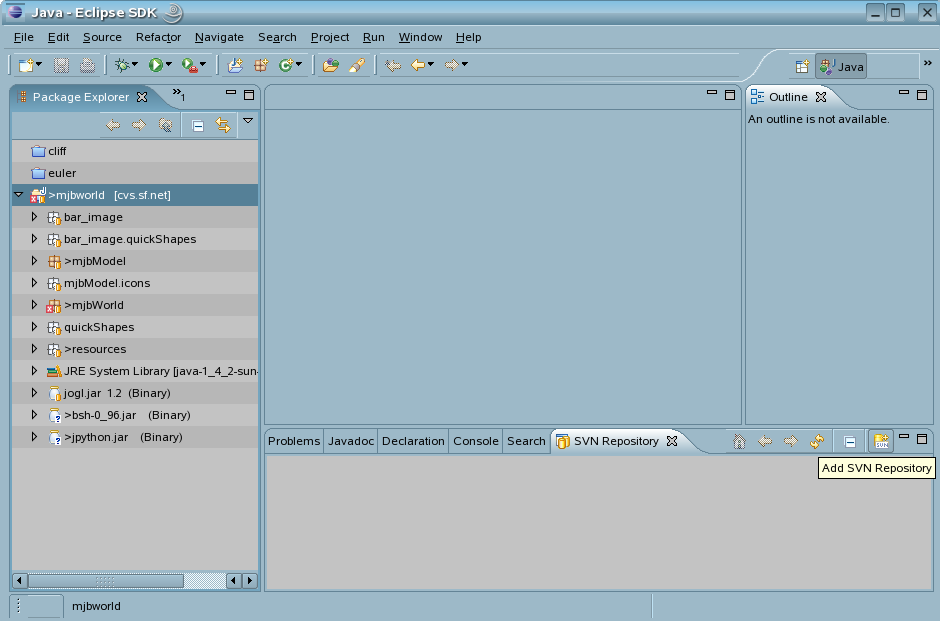Switch to the Problems tab

coord(294,441)
